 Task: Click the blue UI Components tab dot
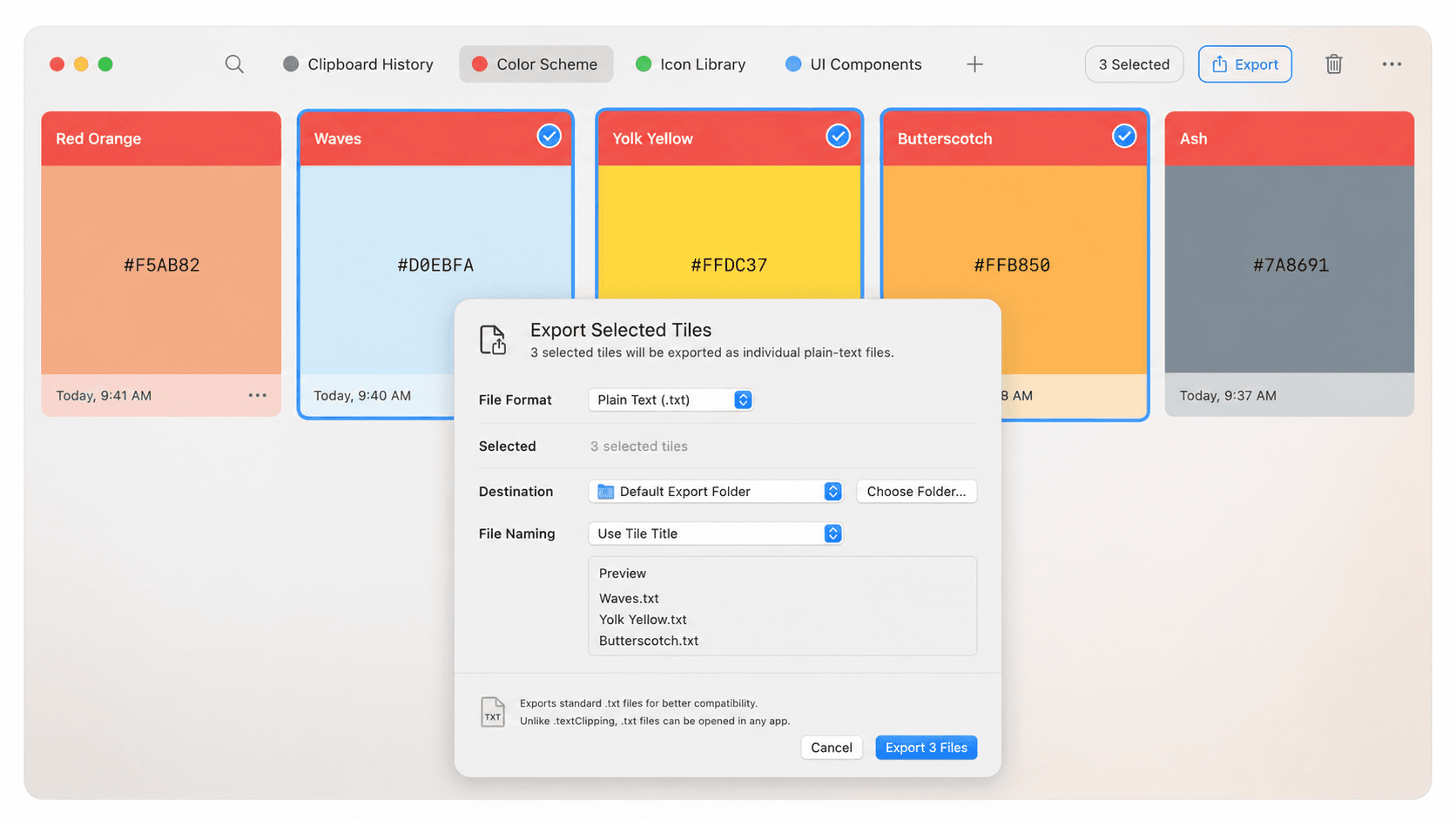tap(793, 64)
